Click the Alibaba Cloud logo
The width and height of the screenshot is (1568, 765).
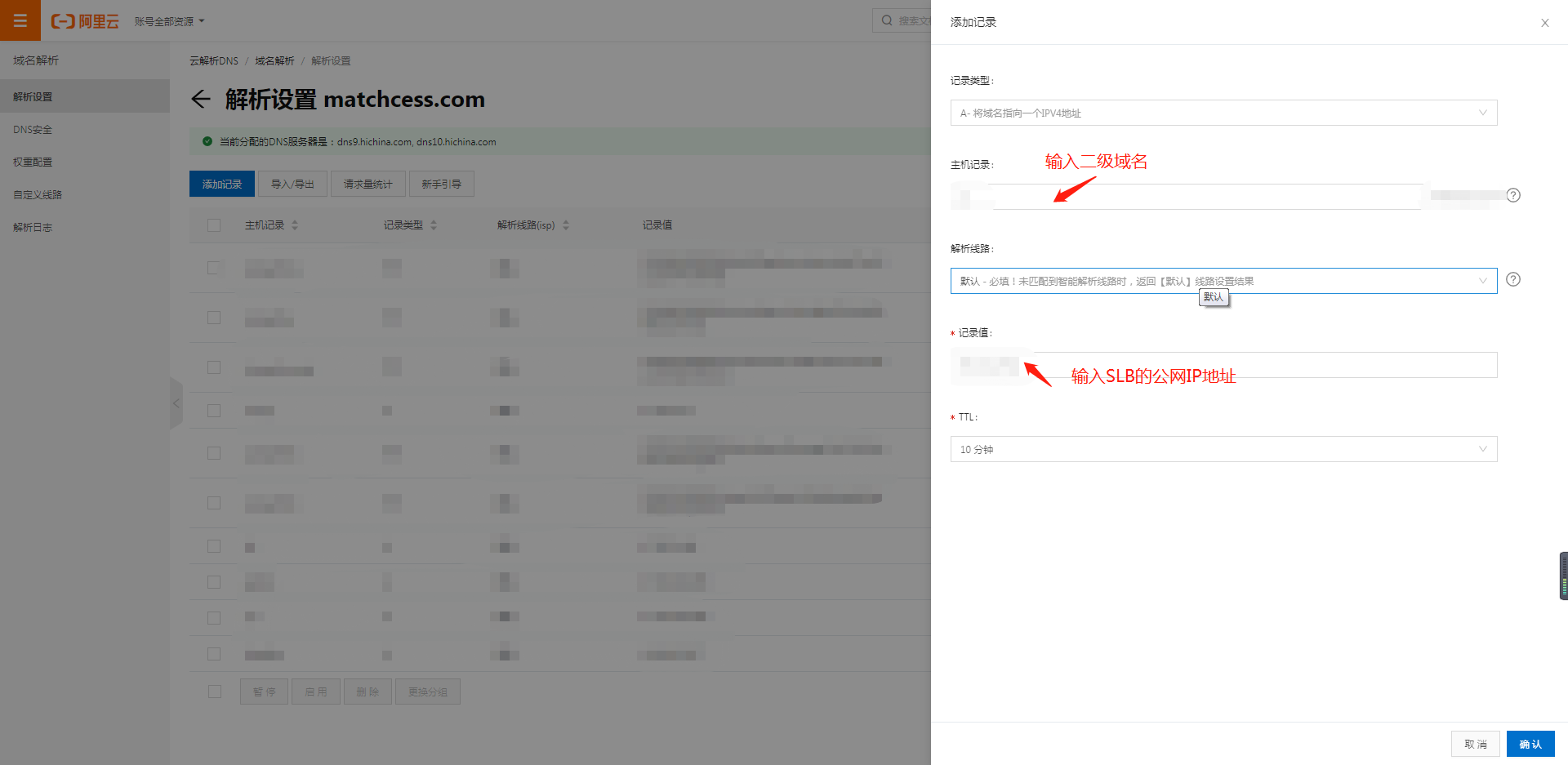(85, 21)
